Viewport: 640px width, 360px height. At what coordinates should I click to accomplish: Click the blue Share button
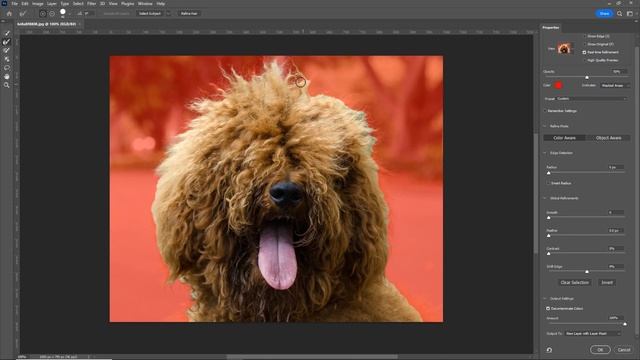[604, 13]
